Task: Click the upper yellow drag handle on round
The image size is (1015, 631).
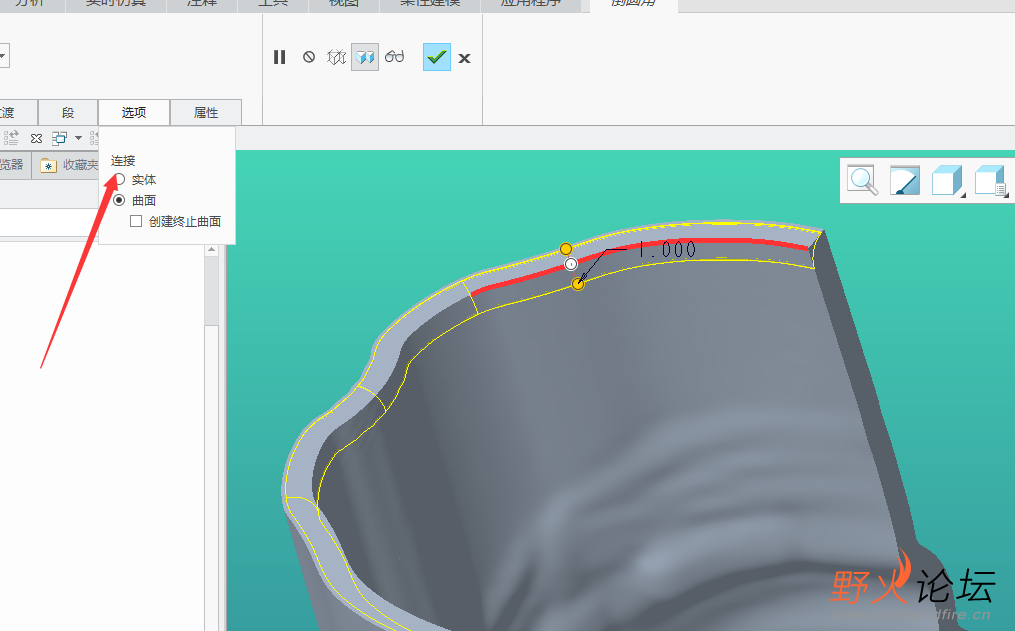Action: 566,249
